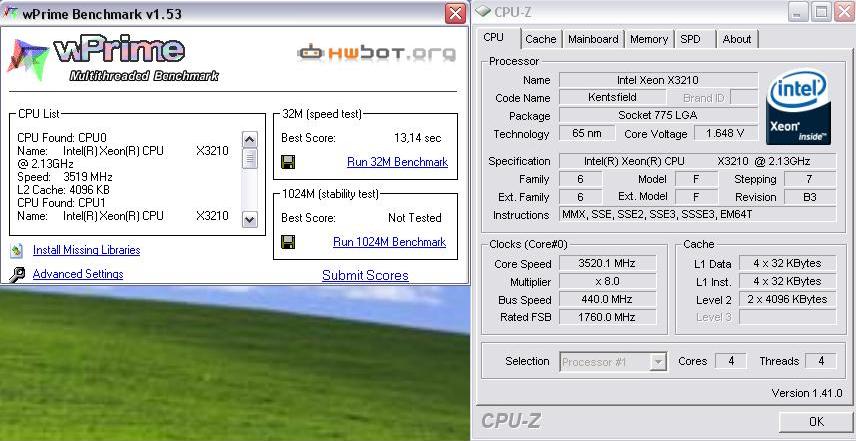Click OK button in CPU-Z

click(x=816, y=421)
